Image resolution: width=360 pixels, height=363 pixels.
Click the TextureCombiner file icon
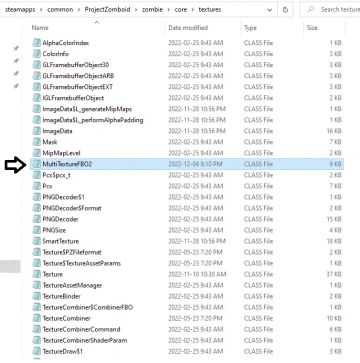[36, 318]
